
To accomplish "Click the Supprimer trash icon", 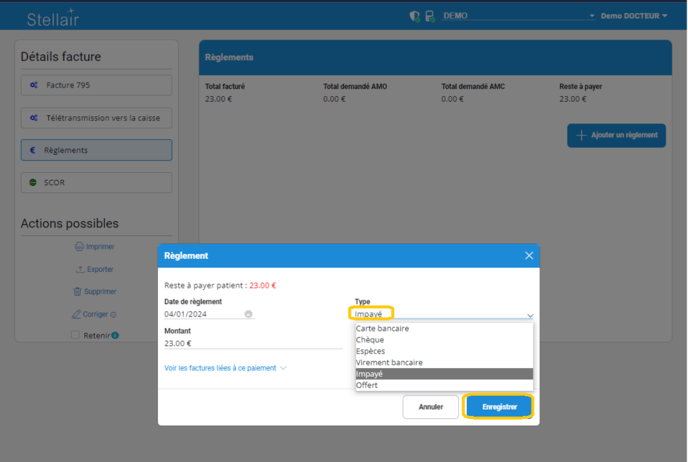I will [x=77, y=292].
